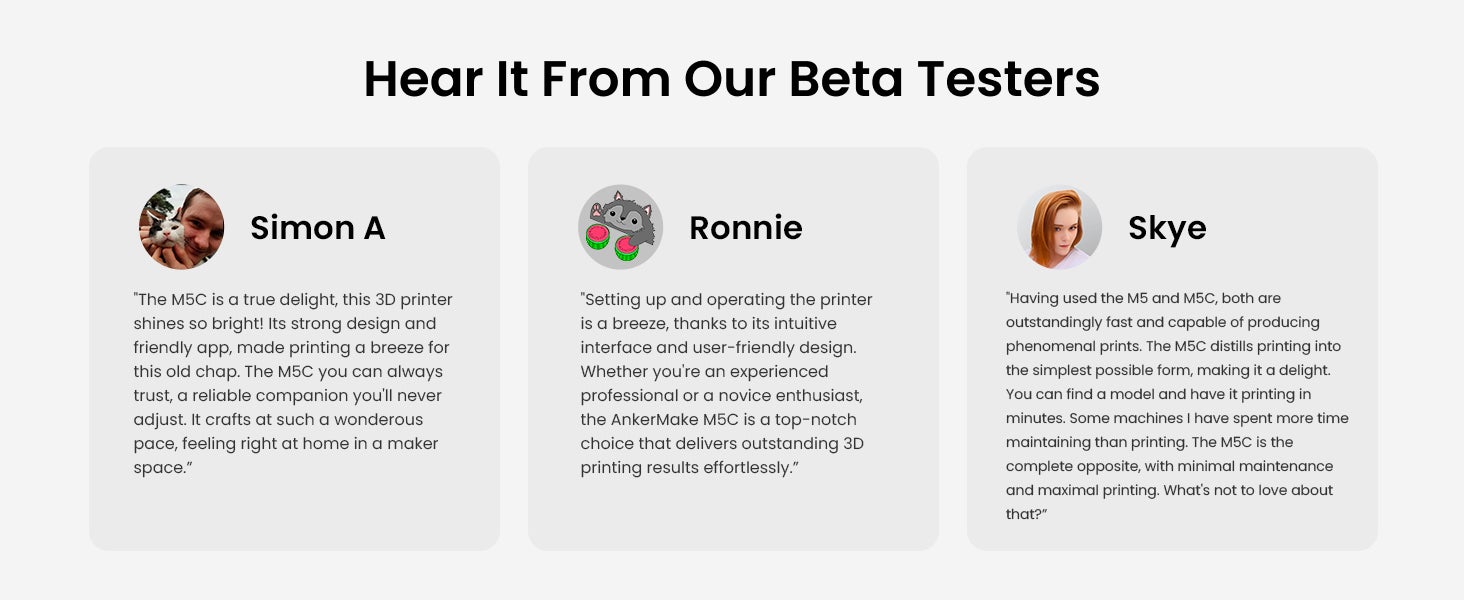Click 'feeling right at home in a maker' line

286,443
